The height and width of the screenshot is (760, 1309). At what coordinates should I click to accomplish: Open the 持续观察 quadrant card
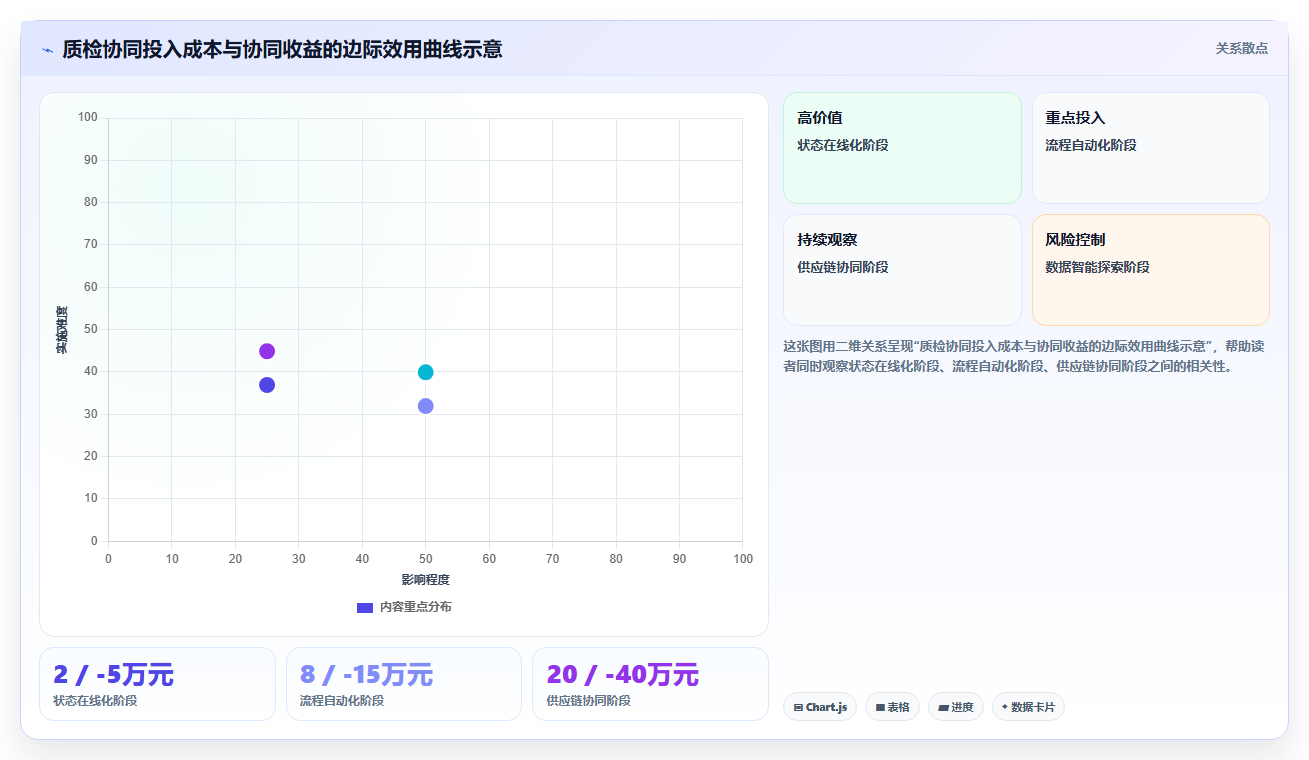(x=902, y=270)
